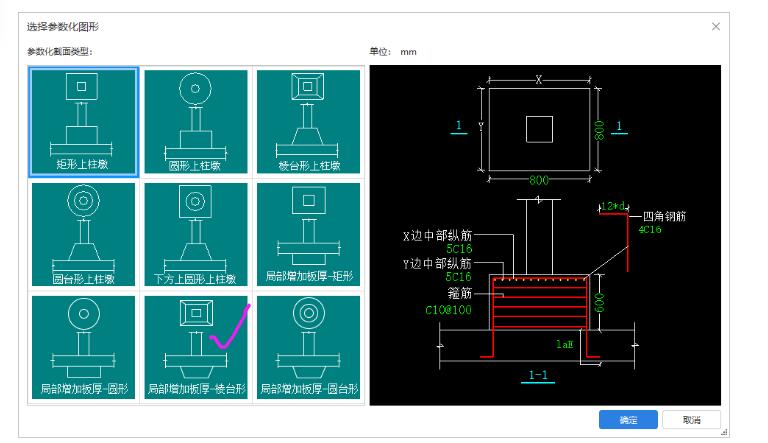Click the 1-1 section title

[x=538, y=375]
